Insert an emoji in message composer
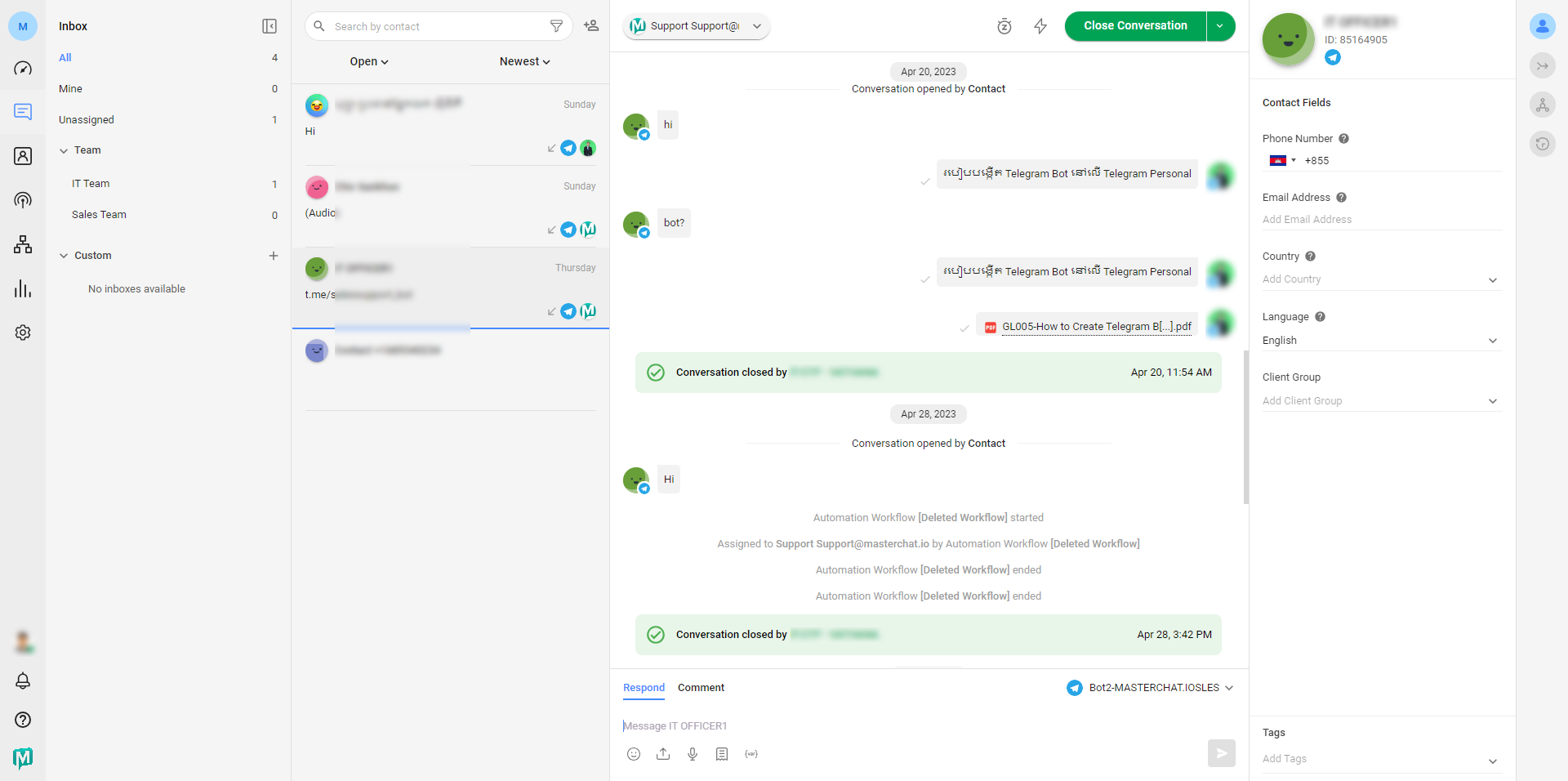 [x=634, y=754]
